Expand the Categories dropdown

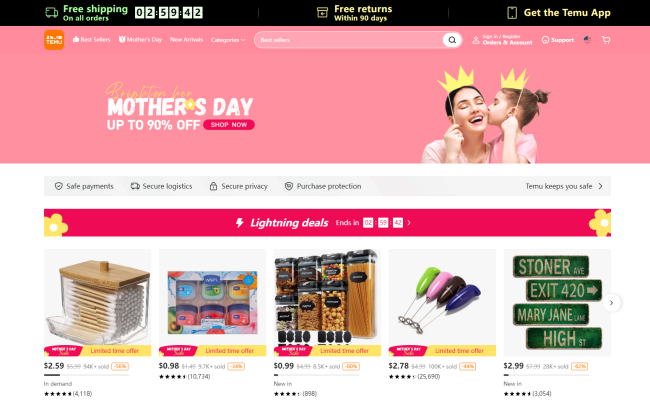point(228,40)
